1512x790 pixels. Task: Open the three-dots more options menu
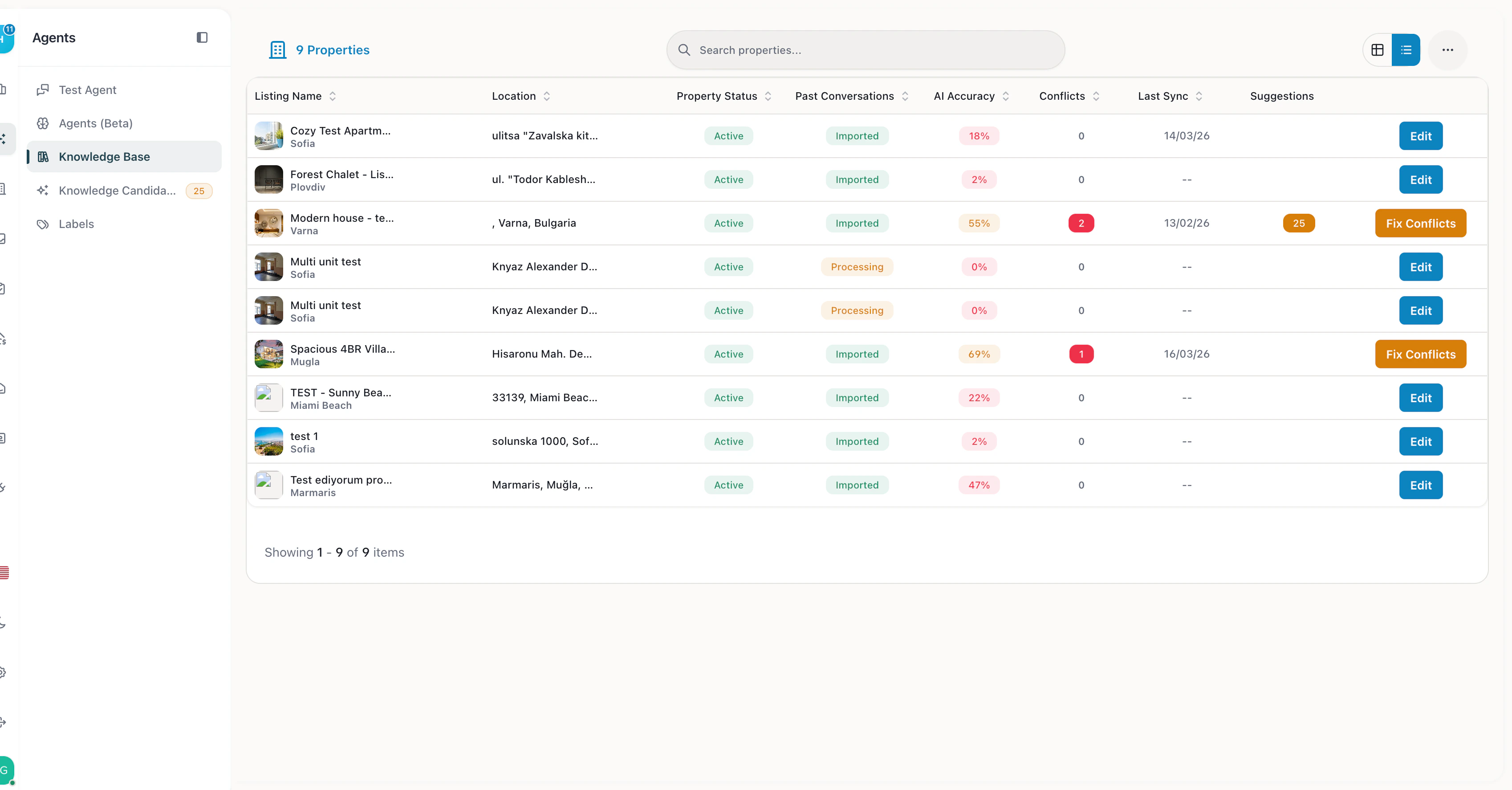tap(1447, 50)
